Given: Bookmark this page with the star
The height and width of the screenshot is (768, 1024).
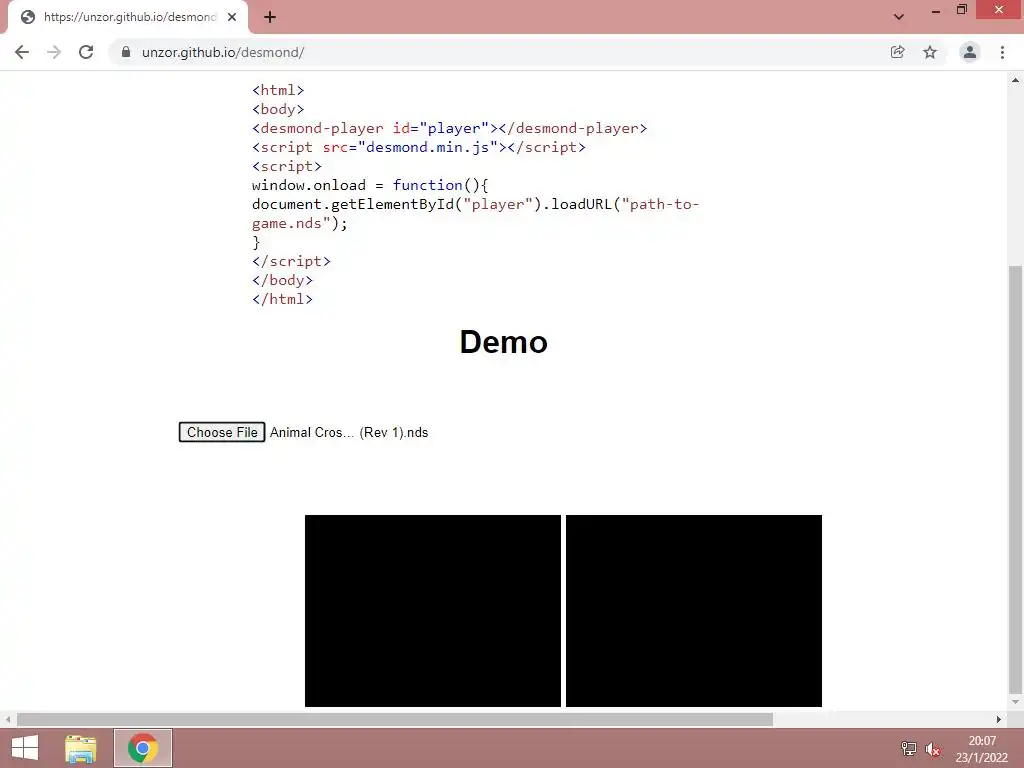Looking at the screenshot, I should coord(930,52).
